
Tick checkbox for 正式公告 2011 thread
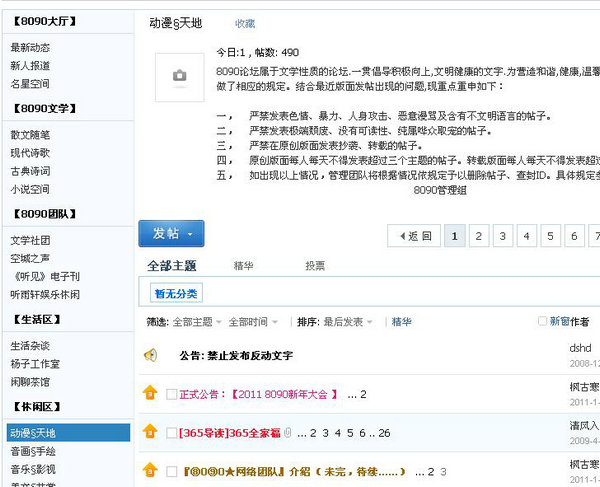point(171,394)
